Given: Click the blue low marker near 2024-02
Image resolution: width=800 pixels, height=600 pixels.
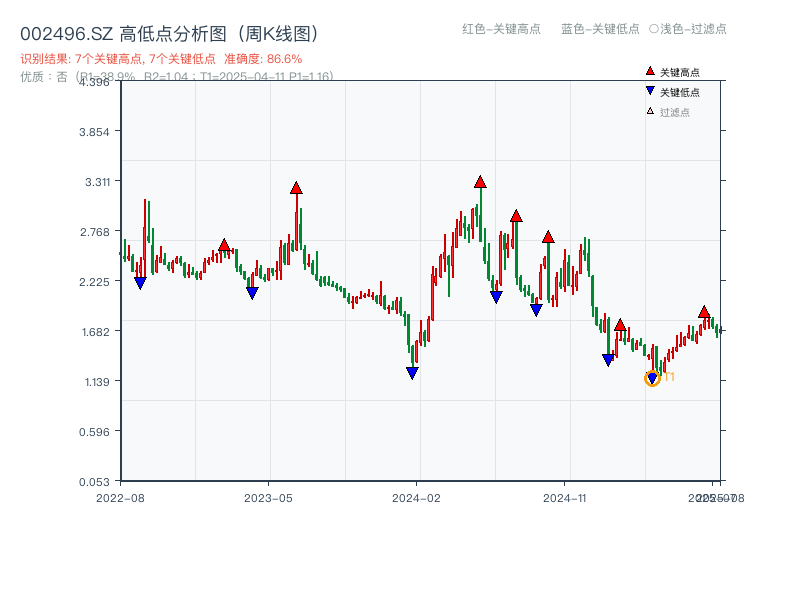Looking at the screenshot, I should tap(412, 373).
